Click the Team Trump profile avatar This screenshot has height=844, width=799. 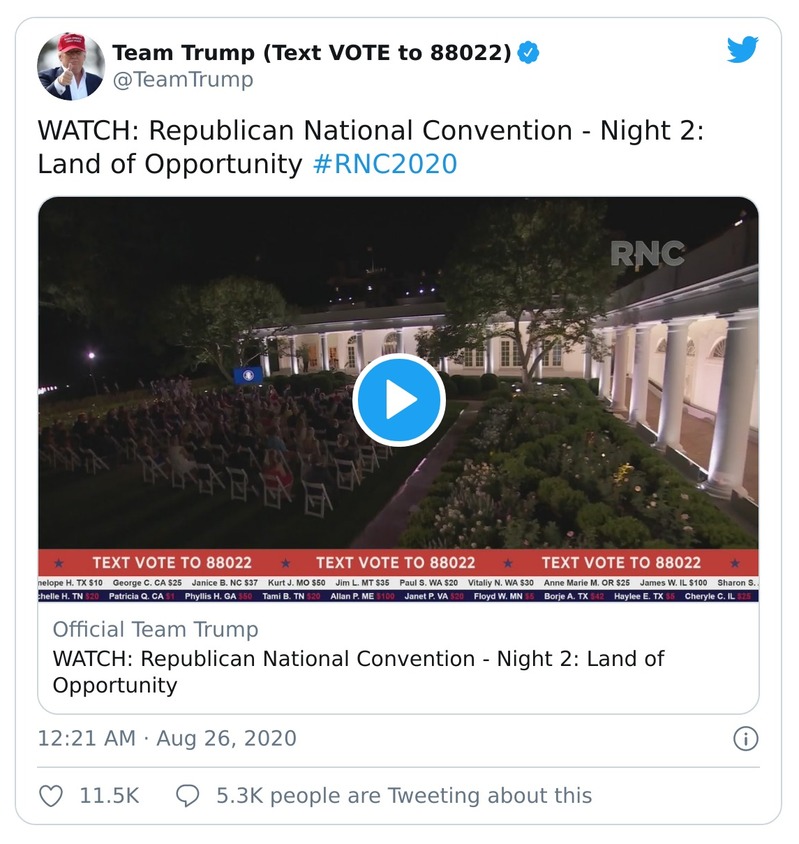click(71, 66)
